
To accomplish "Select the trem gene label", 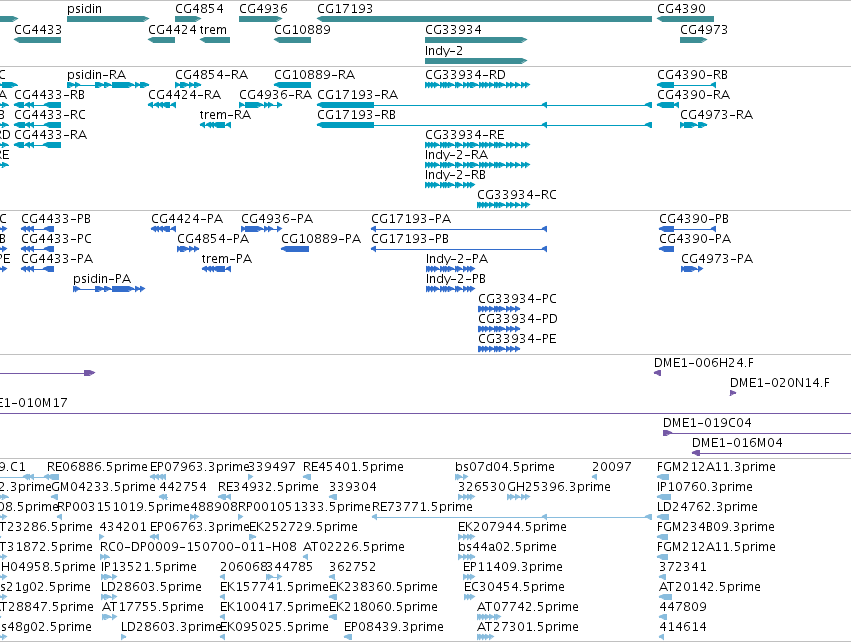I will [213, 30].
